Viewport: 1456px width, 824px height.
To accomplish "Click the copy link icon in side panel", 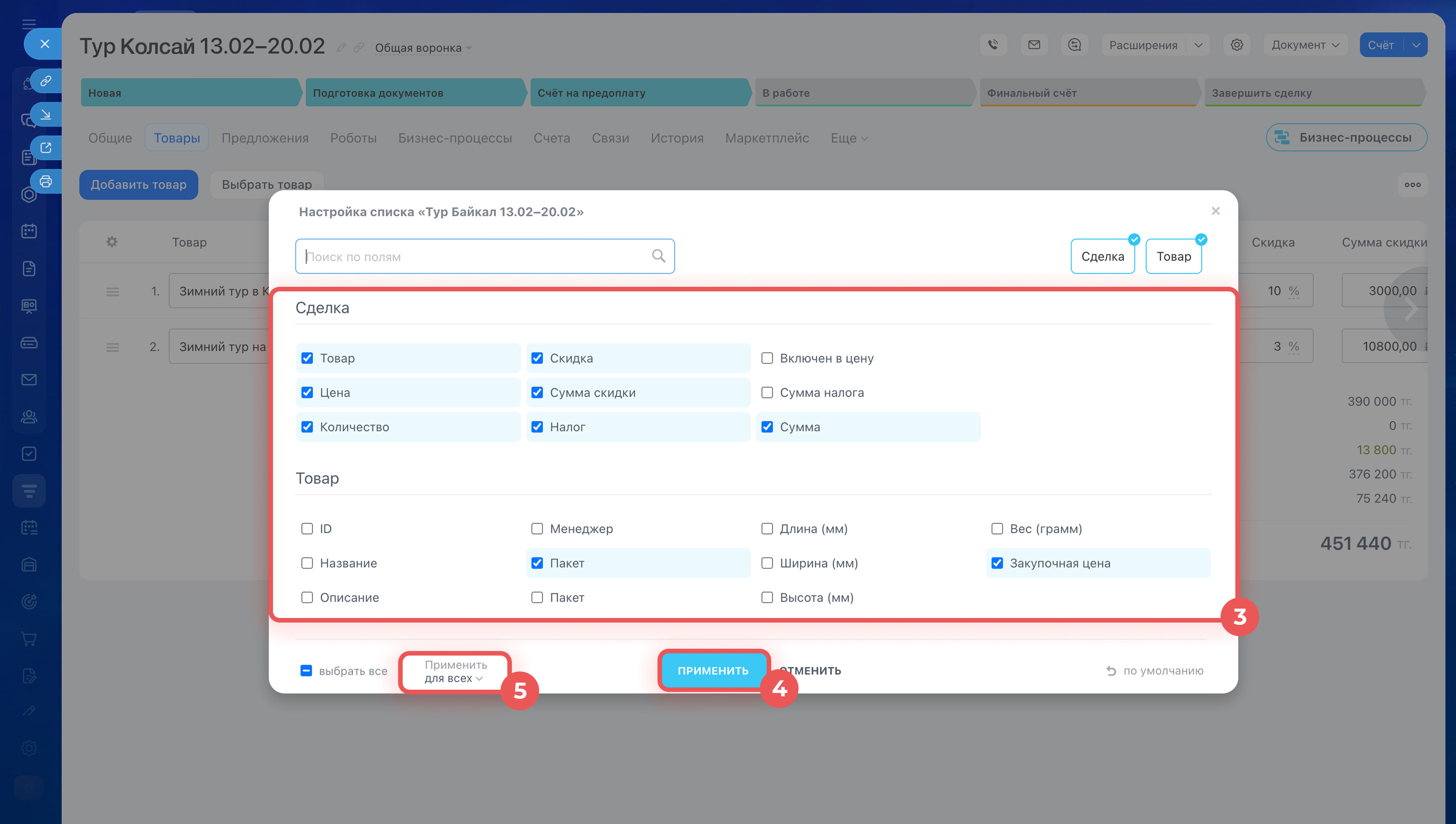I will (46, 81).
